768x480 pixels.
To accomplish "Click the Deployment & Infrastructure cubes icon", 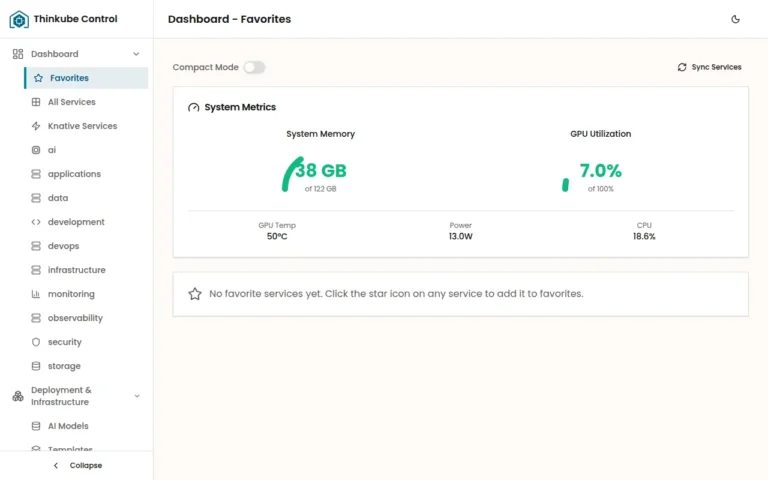I will pos(18,396).
